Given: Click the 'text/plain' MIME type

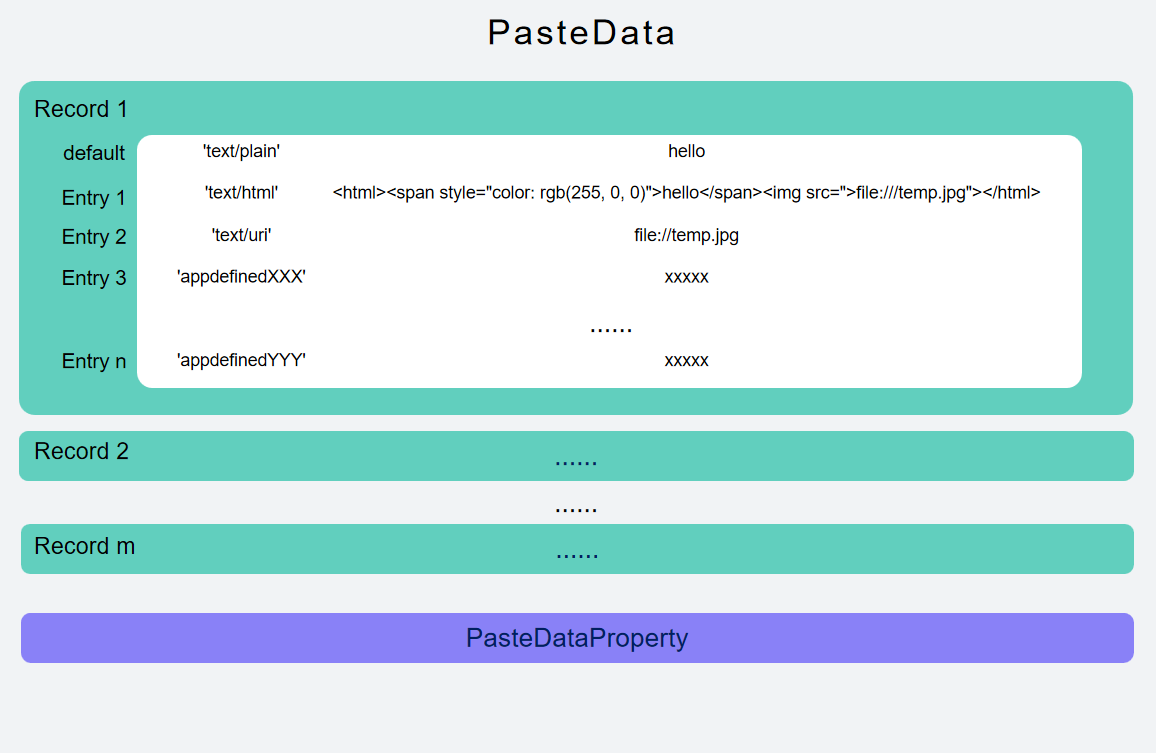Looking at the screenshot, I should [241, 151].
